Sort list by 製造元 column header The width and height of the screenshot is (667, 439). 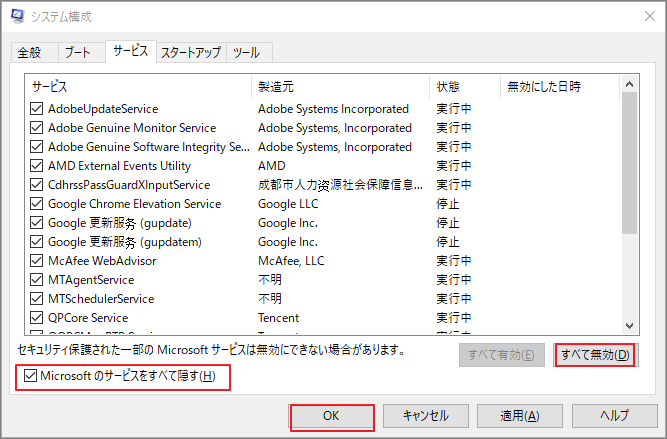[x=340, y=87]
